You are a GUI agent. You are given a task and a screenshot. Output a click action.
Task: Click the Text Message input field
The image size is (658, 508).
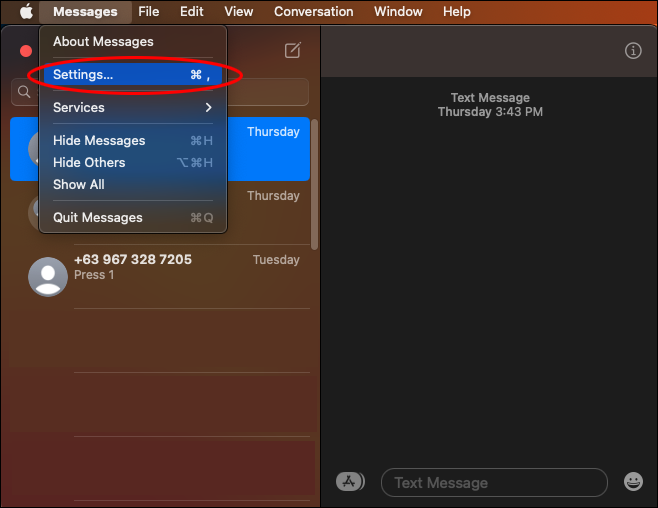tap(494, 482)
